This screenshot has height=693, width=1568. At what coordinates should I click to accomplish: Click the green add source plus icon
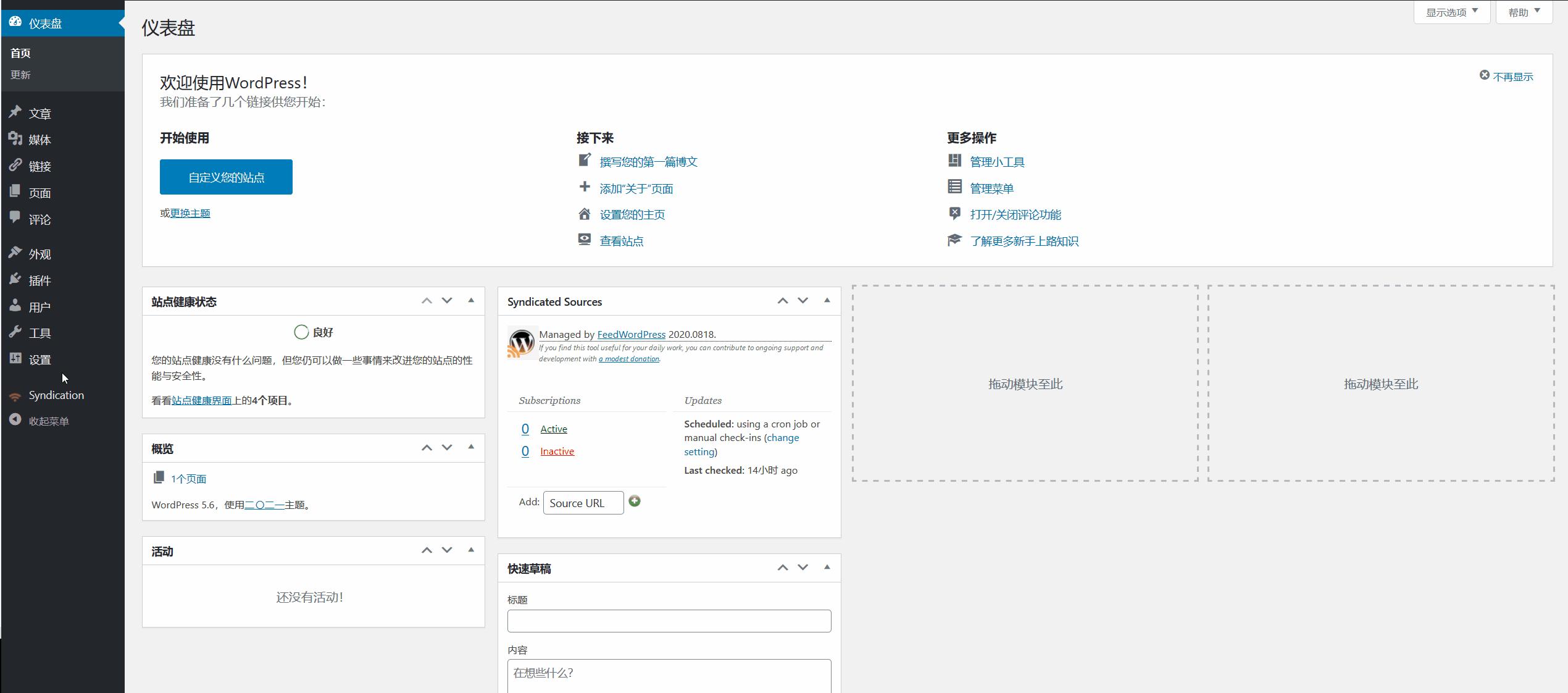point(634,502)
